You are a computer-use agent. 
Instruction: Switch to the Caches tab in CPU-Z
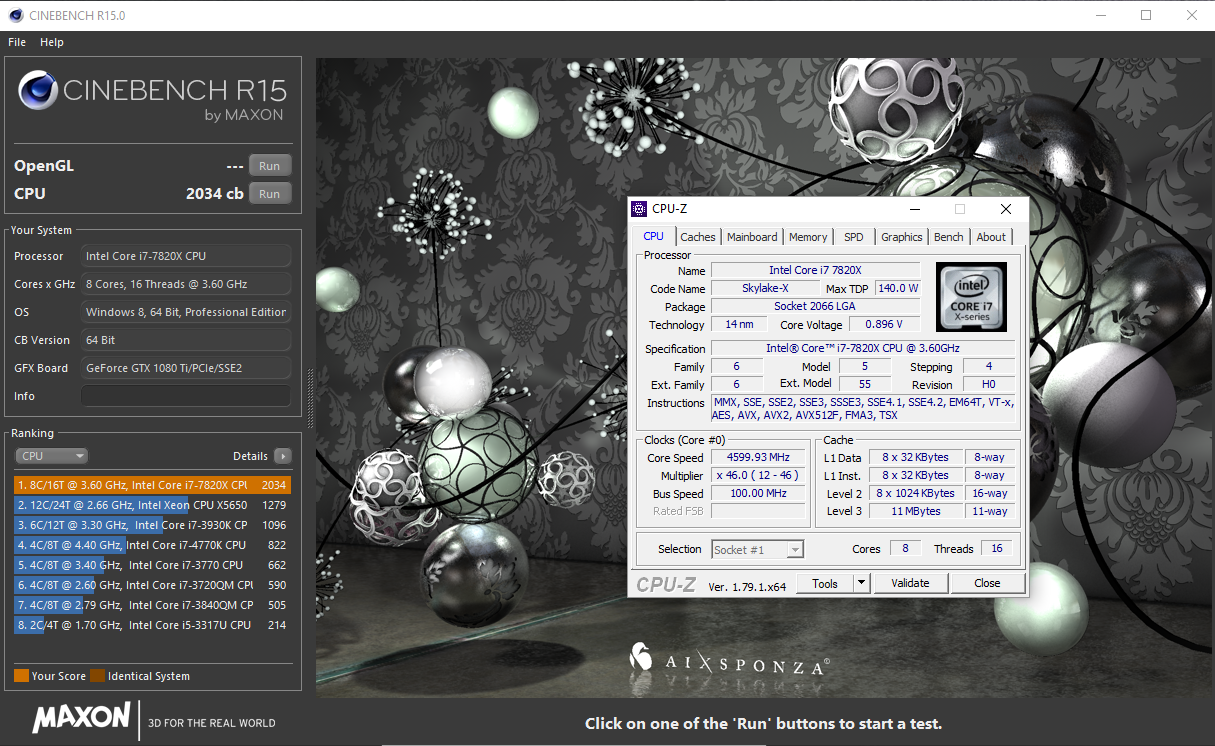(x=698, y=237)
